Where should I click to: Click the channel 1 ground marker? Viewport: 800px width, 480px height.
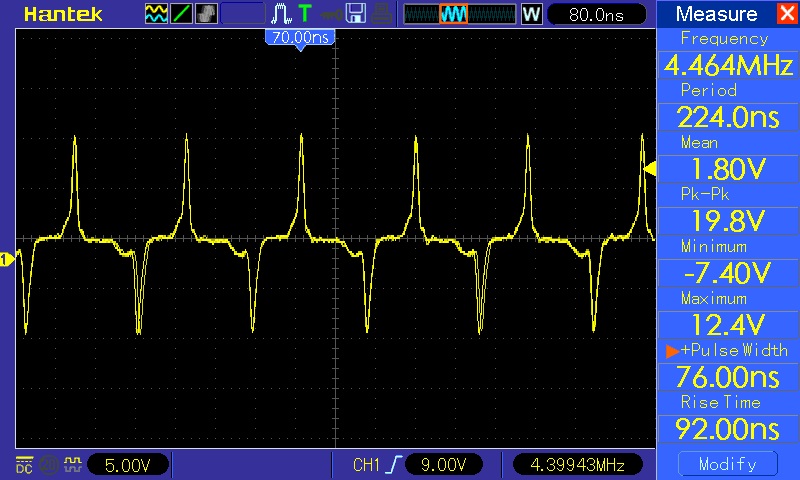point(7,260)
